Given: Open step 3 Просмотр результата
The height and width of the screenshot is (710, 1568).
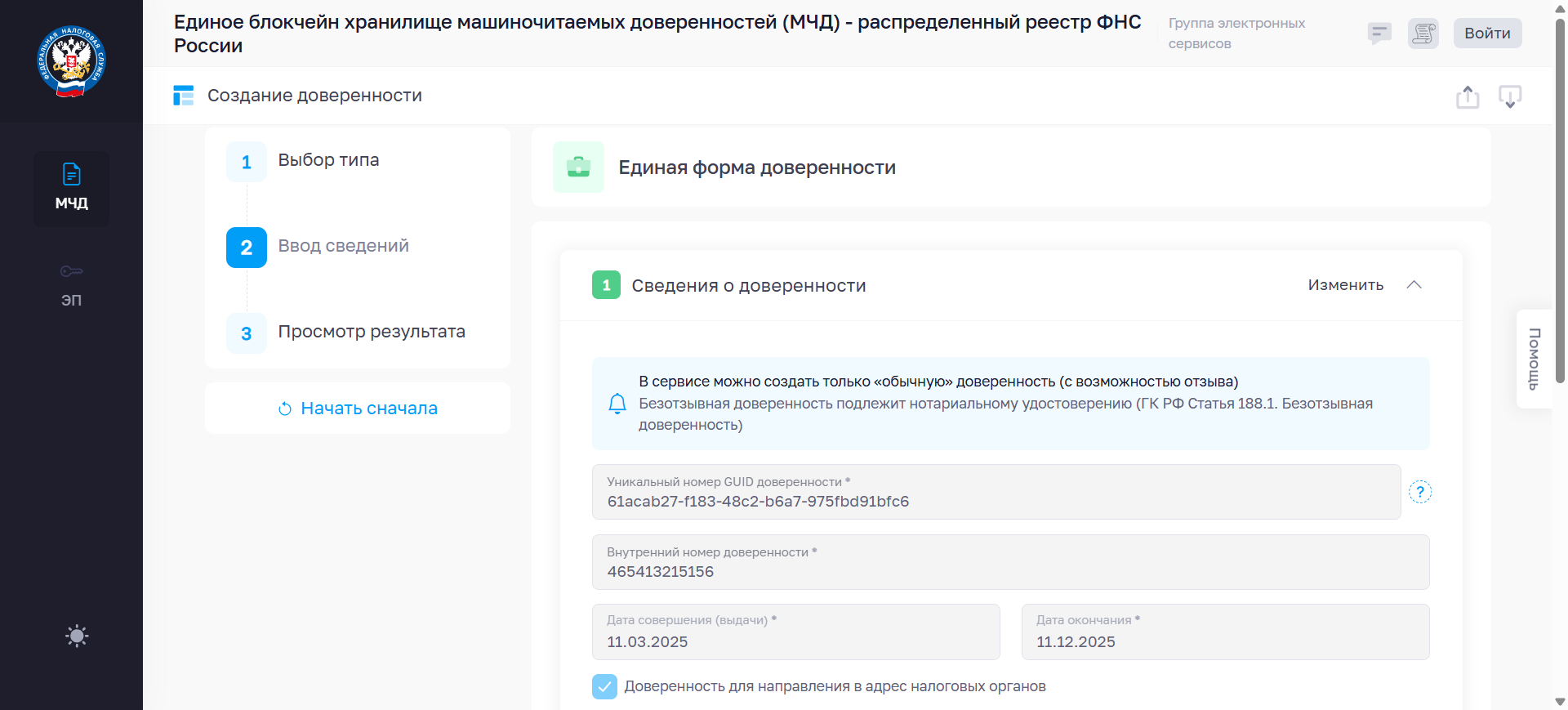Looking at the screenshot, I should pos(371,333).
